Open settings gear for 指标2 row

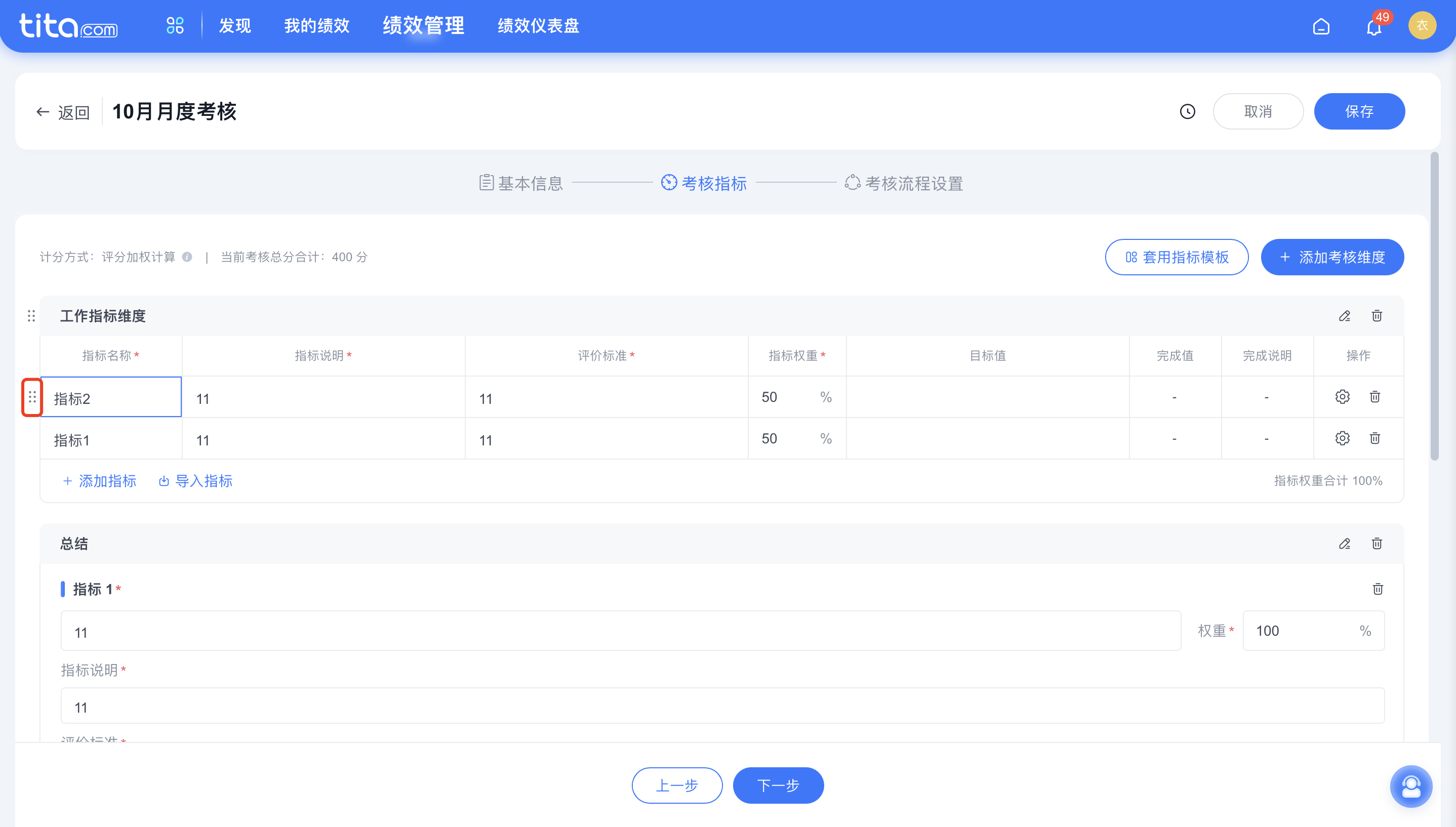click(x=1342, y=396)
